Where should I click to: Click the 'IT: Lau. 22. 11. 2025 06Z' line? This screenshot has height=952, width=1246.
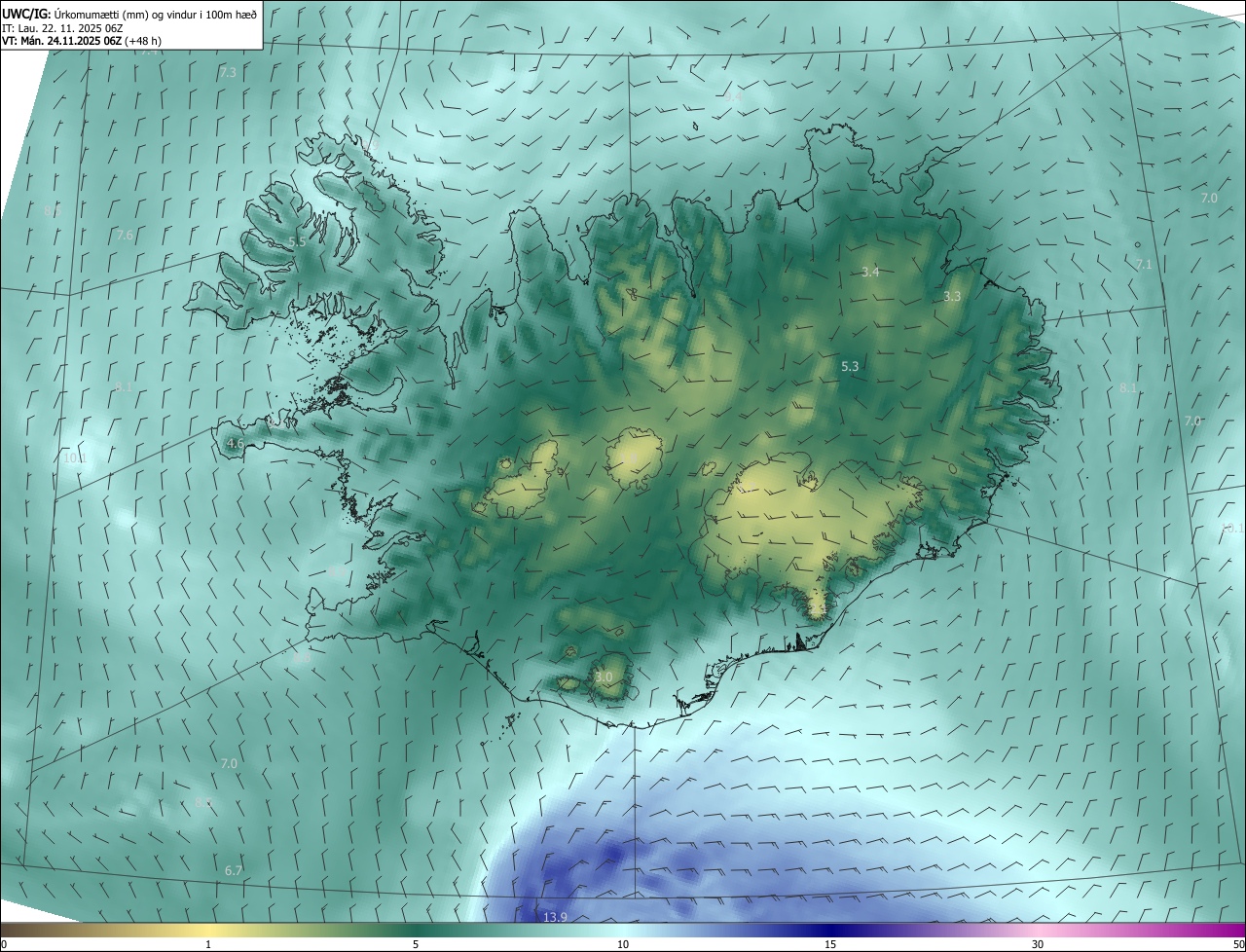(x=60, y=28)
